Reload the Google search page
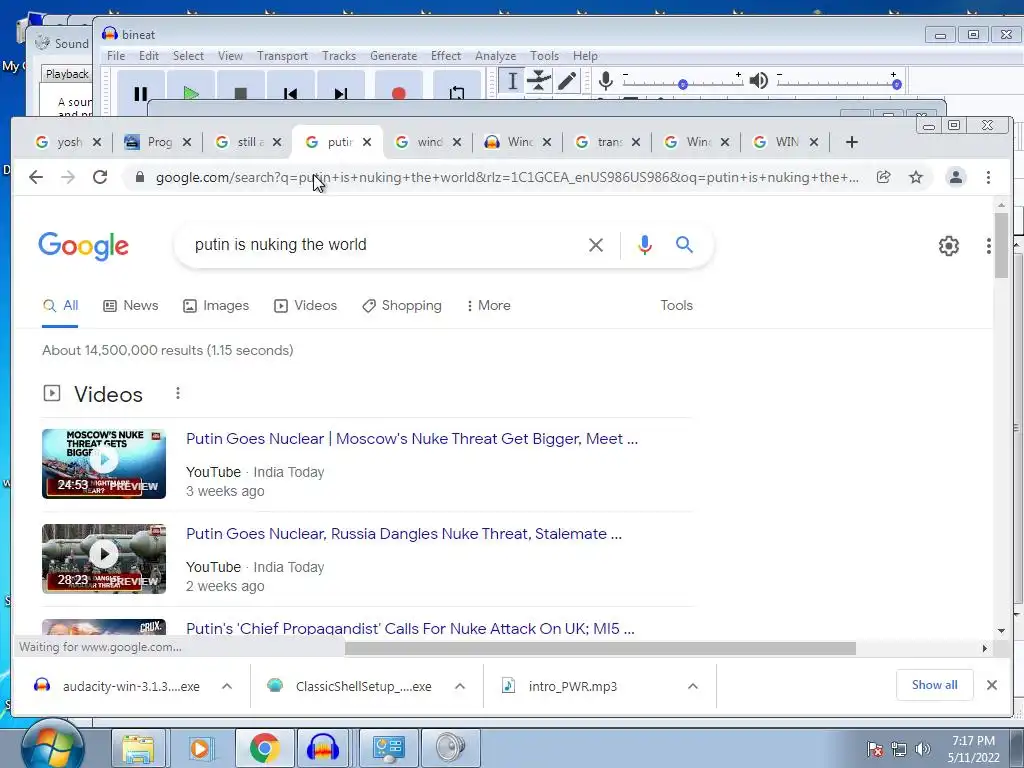The width and height of the screenshot is (1024, 768). (x=100, y=177)
